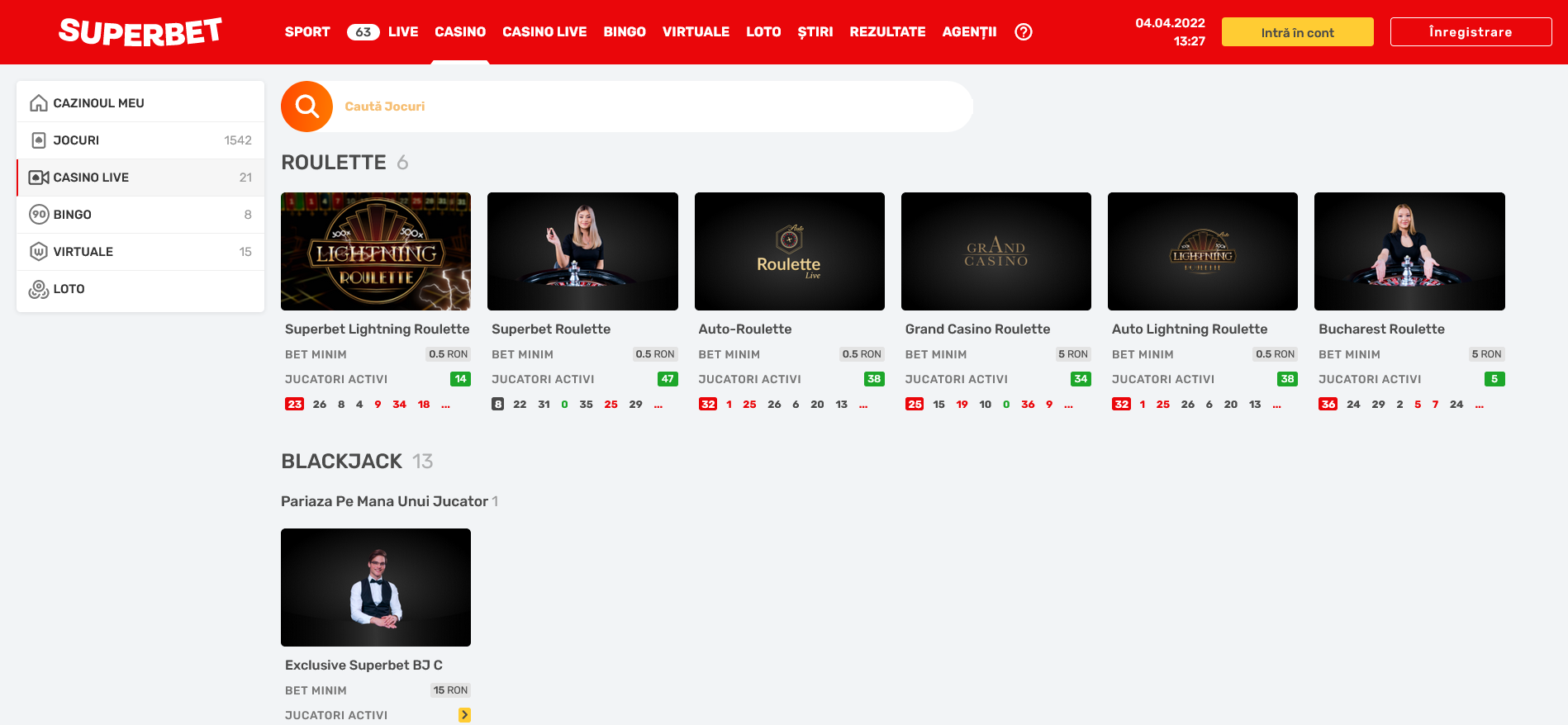Click last number 36 under Bucharest Roulette
This screenshot has height=725, width=1568.
pyautogui.click(x=1328, y=405)
